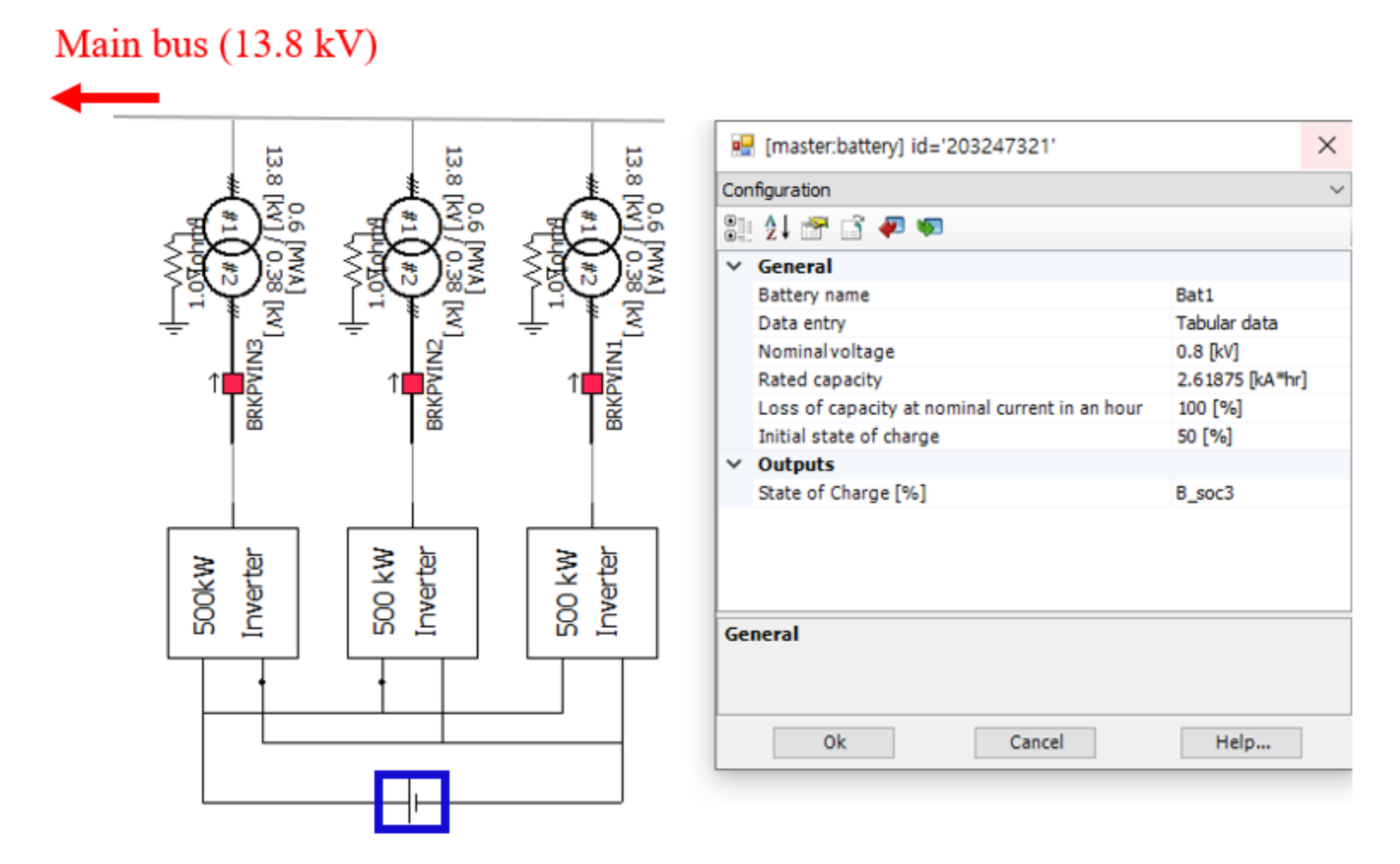
Task: Click the dialog title bar icon
Action: click(742, 145)
